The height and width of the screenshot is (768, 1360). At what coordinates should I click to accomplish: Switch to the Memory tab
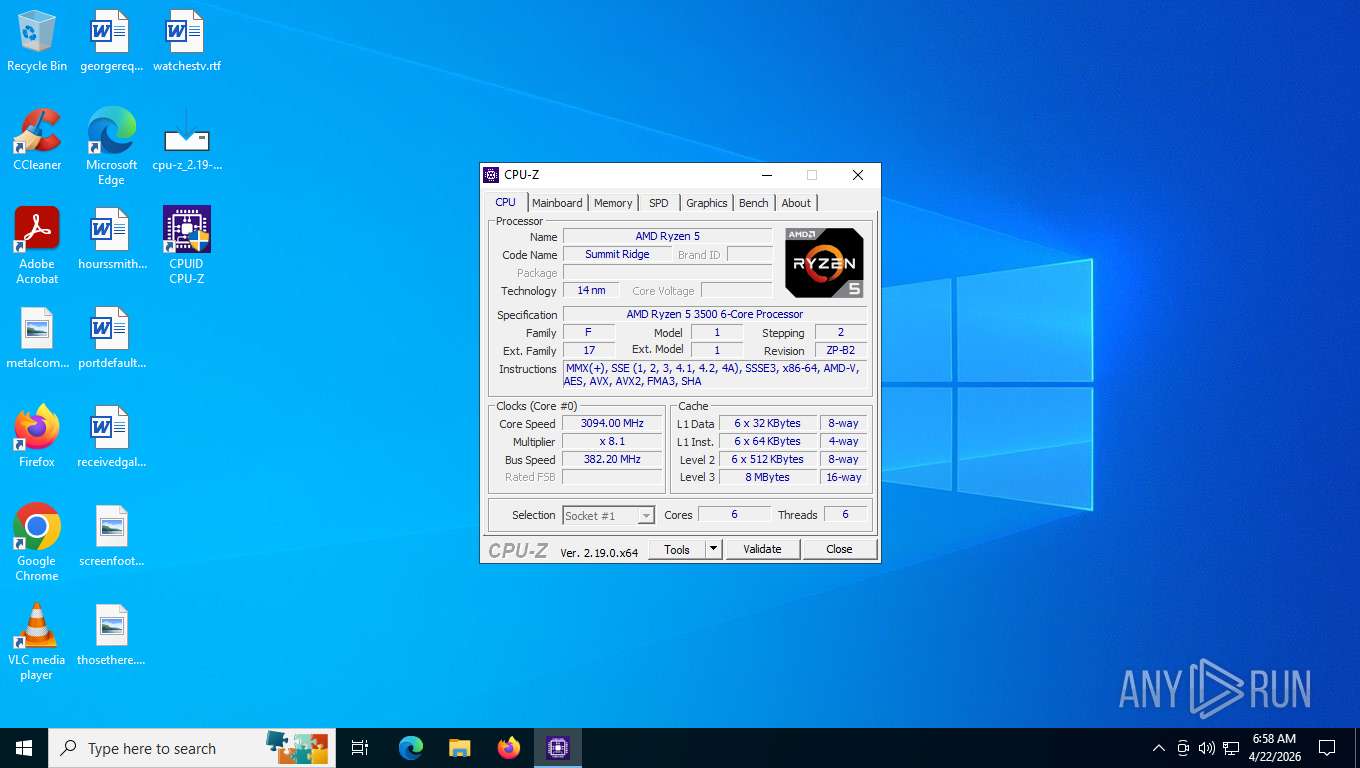point(613,203)
